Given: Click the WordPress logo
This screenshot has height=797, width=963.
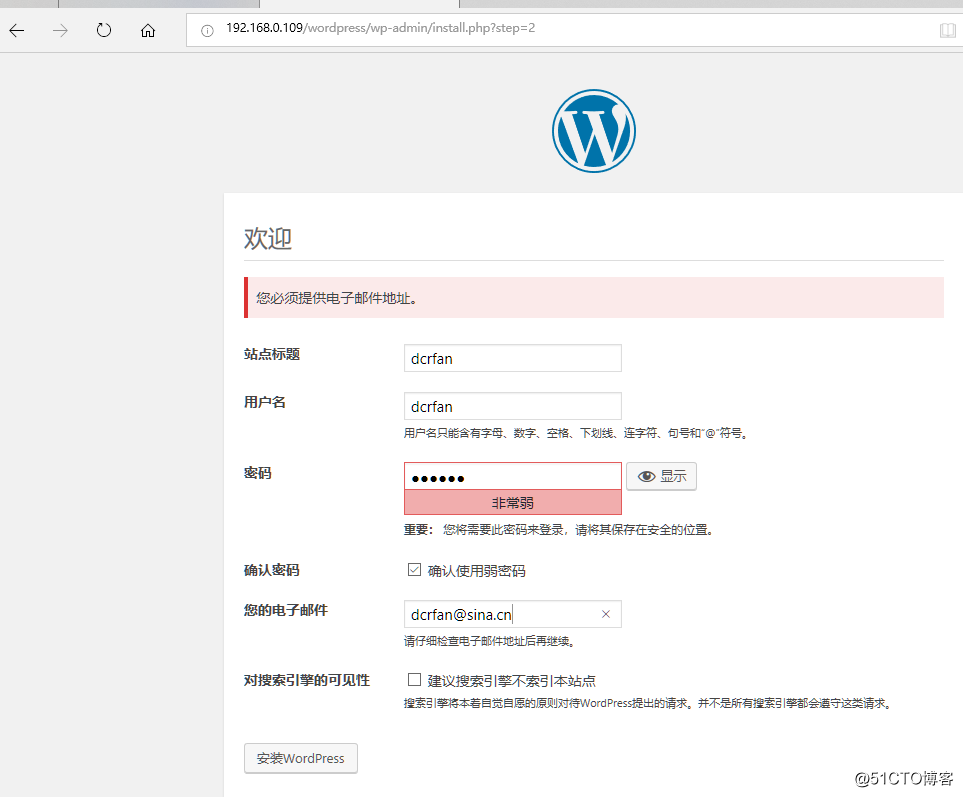Looking at the screenshot, I should coord(594,131).
